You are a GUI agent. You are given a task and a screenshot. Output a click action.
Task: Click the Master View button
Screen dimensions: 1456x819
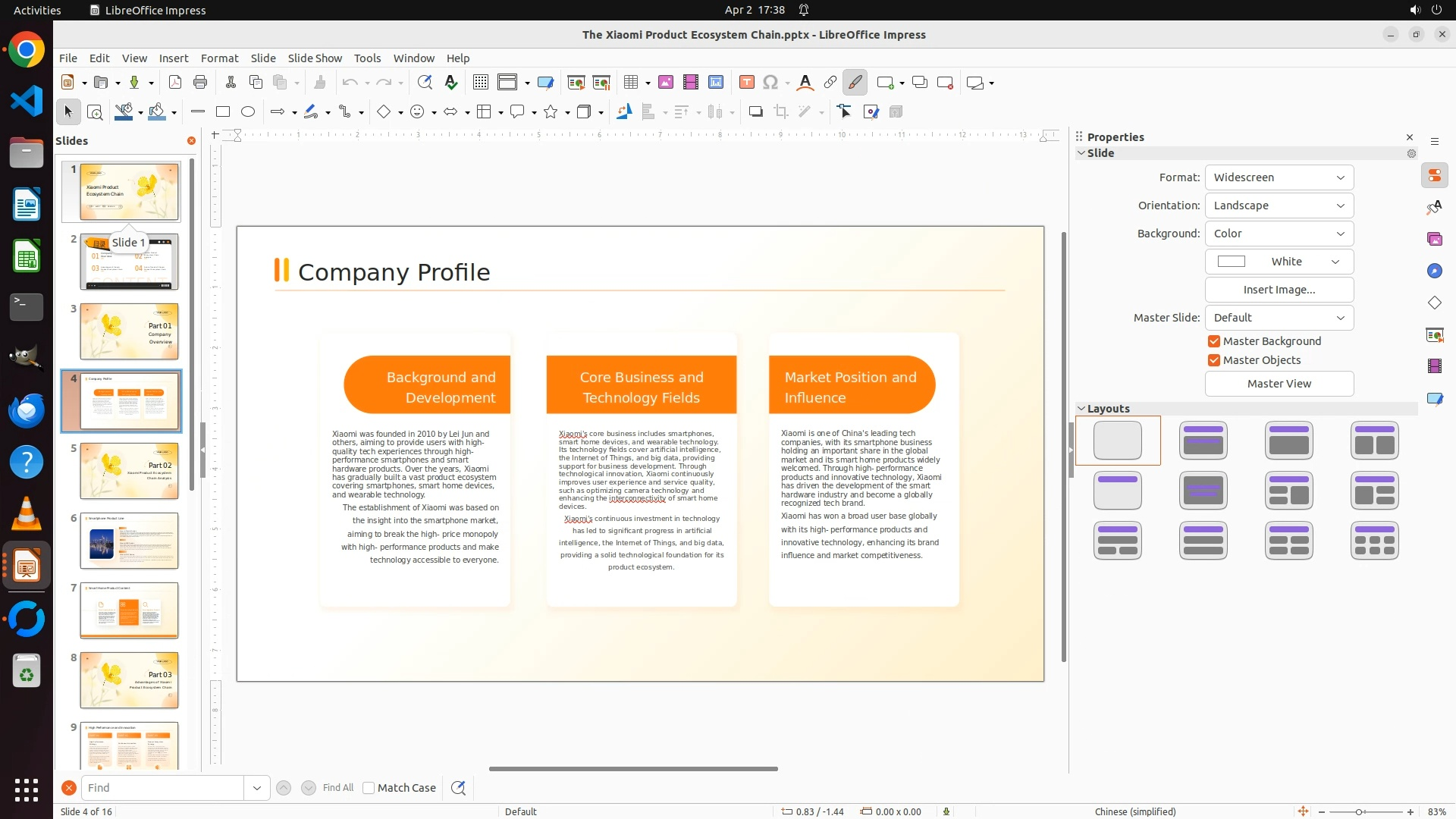click(x=1279, y=384)
